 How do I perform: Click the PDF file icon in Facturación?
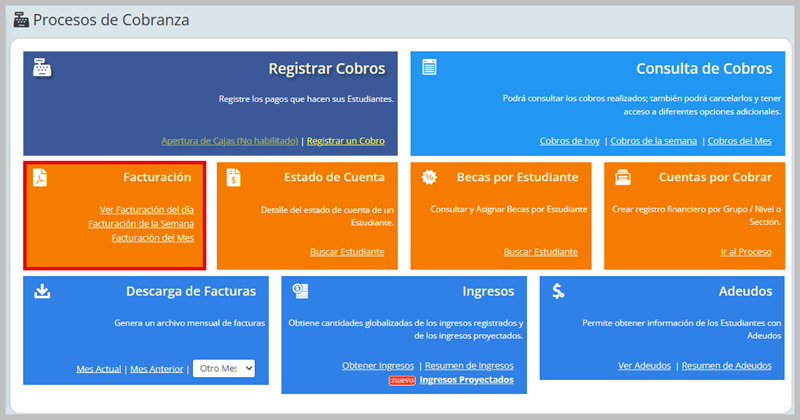(x=41, y=178)
